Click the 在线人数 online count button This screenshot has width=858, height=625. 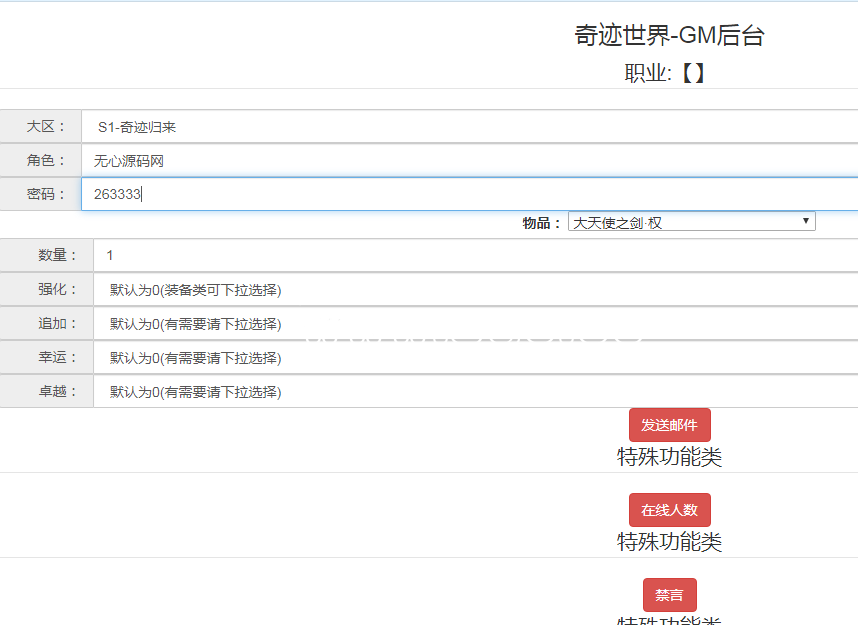669,510
